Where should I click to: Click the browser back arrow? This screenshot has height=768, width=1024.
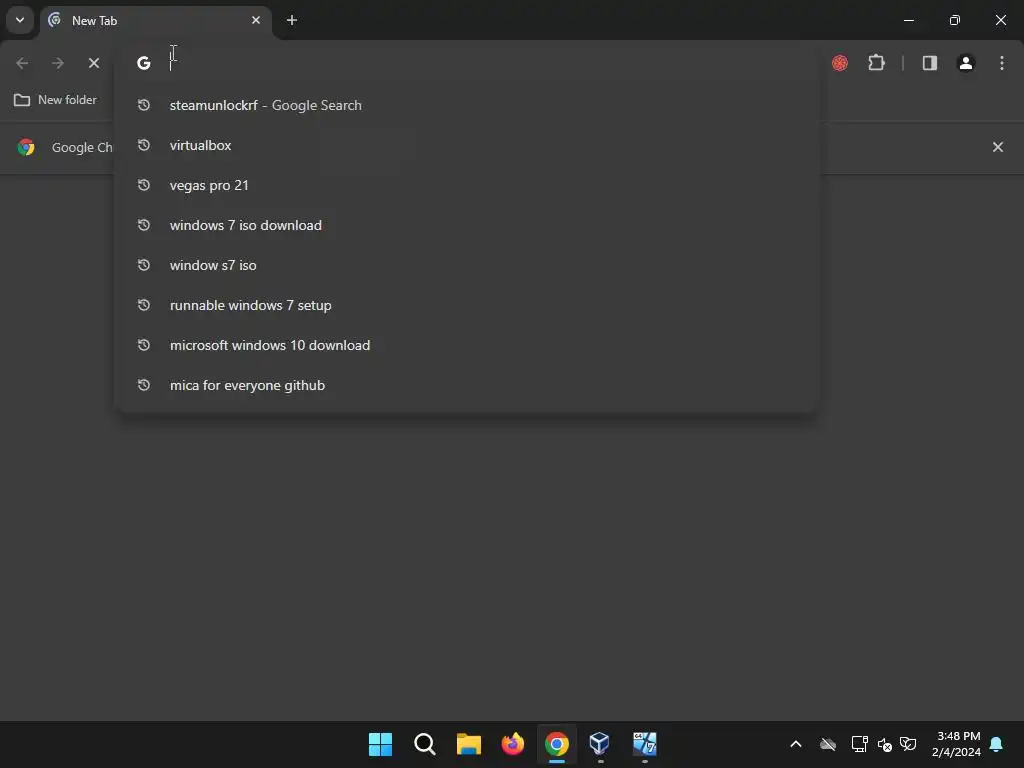click(22, 63)
